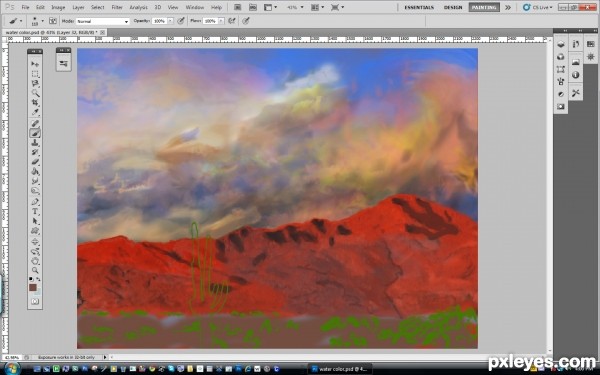Select the Smudge/Blur tool
Image resolution: width=600 pixels, height=375 pixels.
35,181
